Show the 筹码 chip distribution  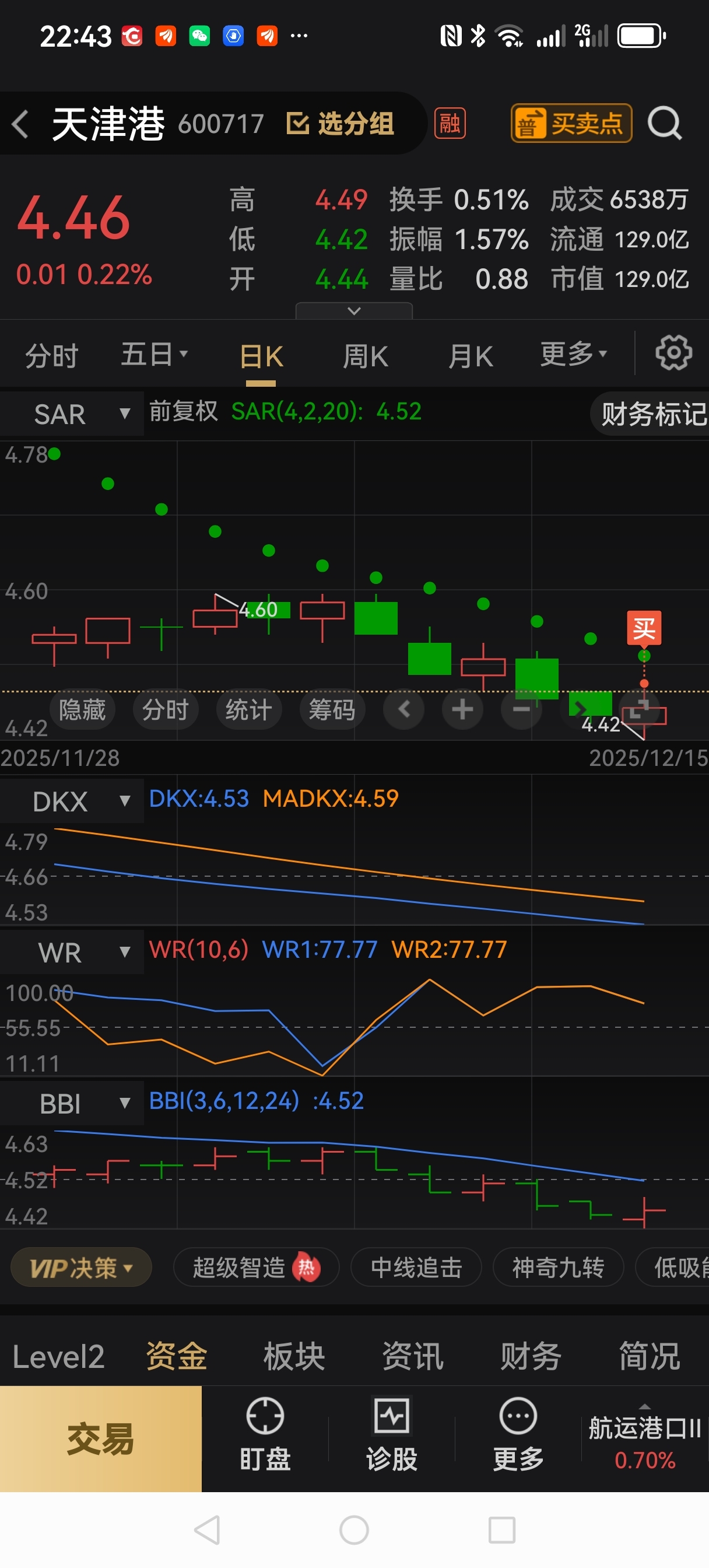[332, 709]
